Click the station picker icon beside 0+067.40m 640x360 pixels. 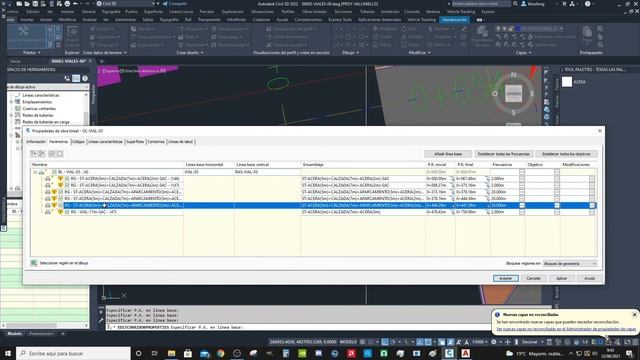click(487, 179)
